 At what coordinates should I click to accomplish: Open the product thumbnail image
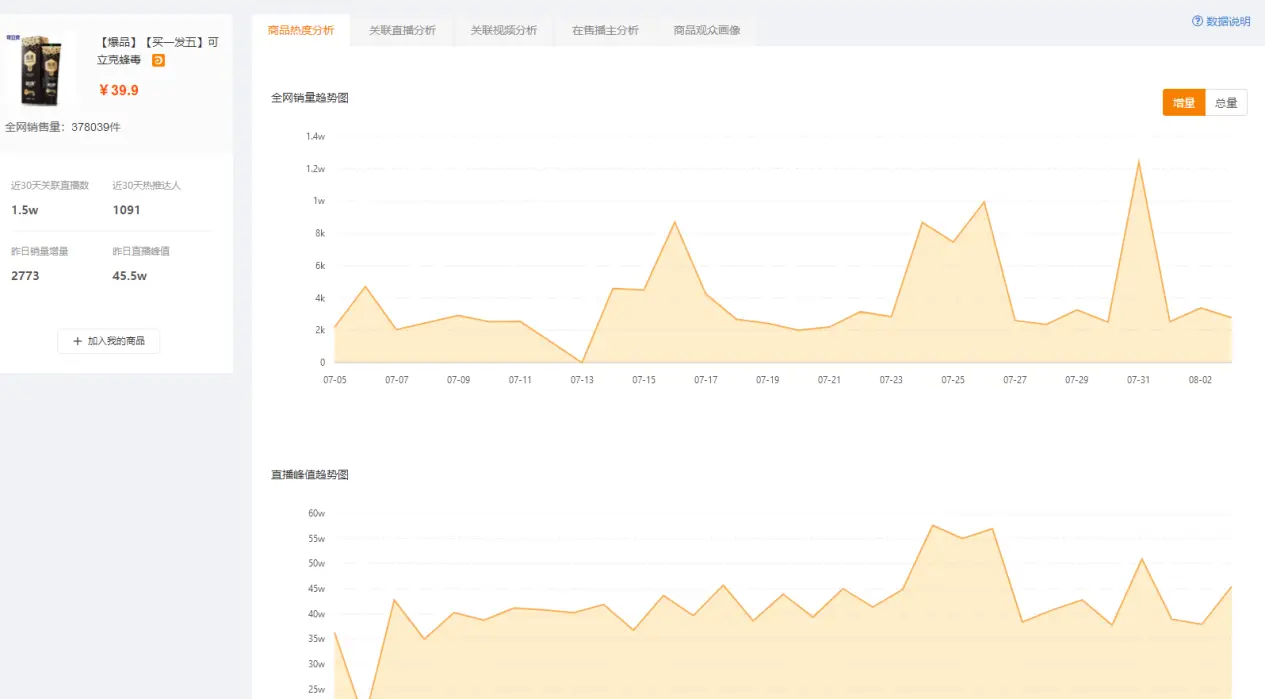tap(40, 70)
